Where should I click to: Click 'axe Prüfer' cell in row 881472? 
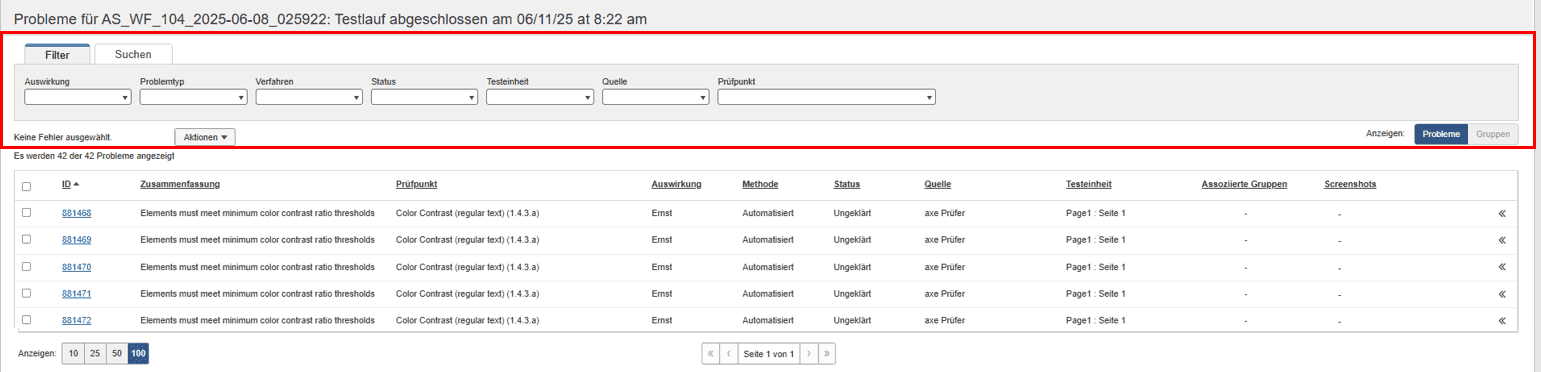pos(946,321)
